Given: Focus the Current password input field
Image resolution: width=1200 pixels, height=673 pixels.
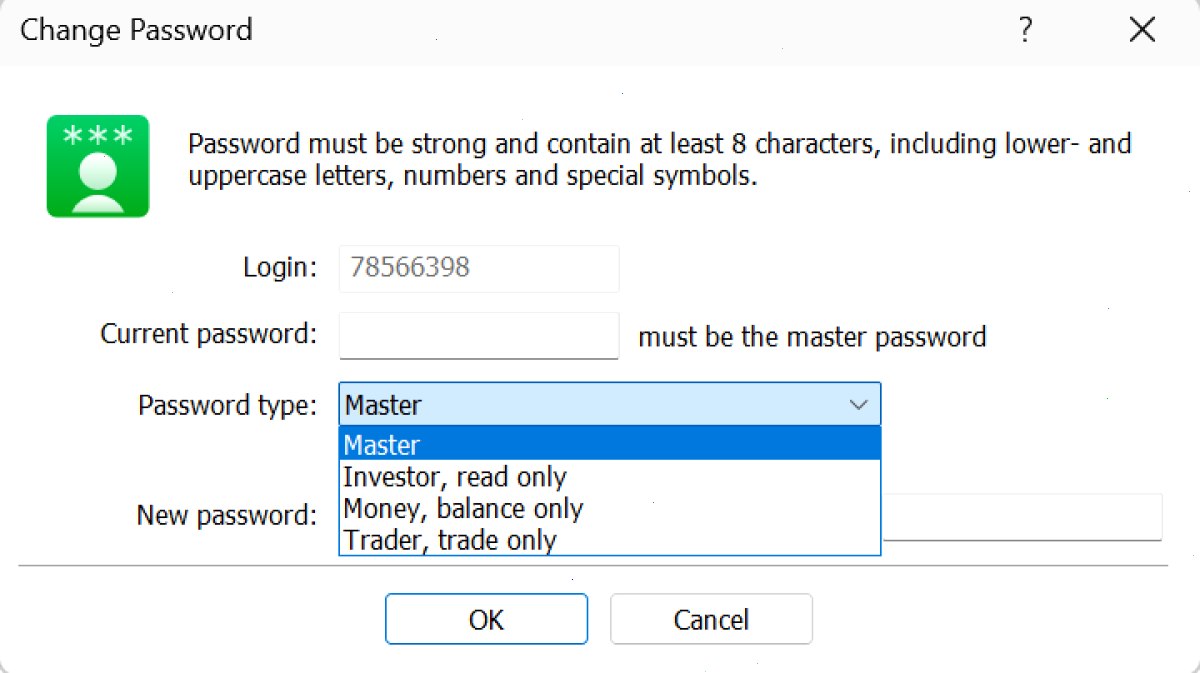Looking at the screenshot, I should click(479, 336).
